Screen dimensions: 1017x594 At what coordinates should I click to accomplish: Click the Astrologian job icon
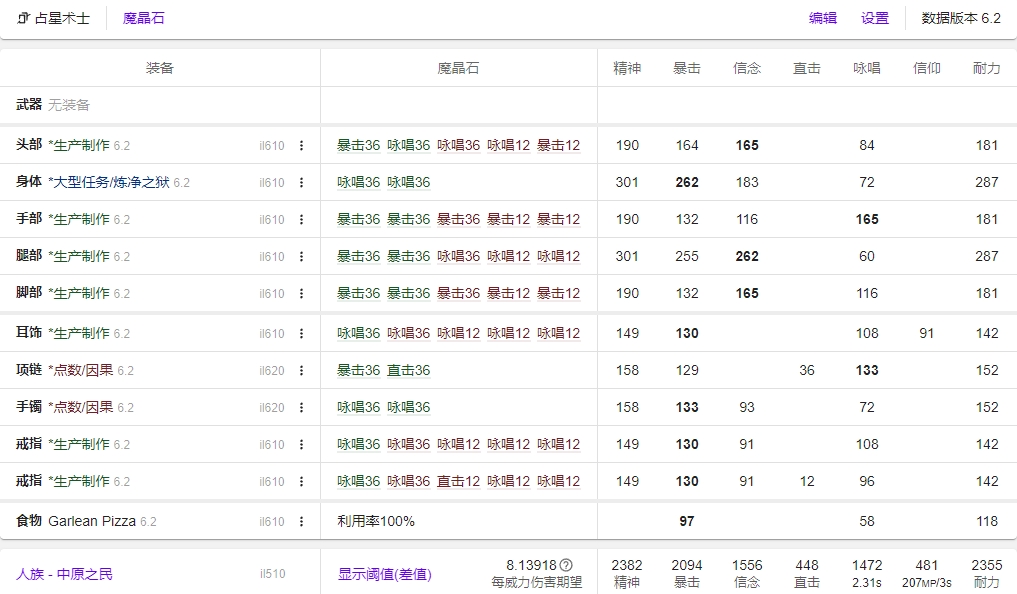point(22,17)
